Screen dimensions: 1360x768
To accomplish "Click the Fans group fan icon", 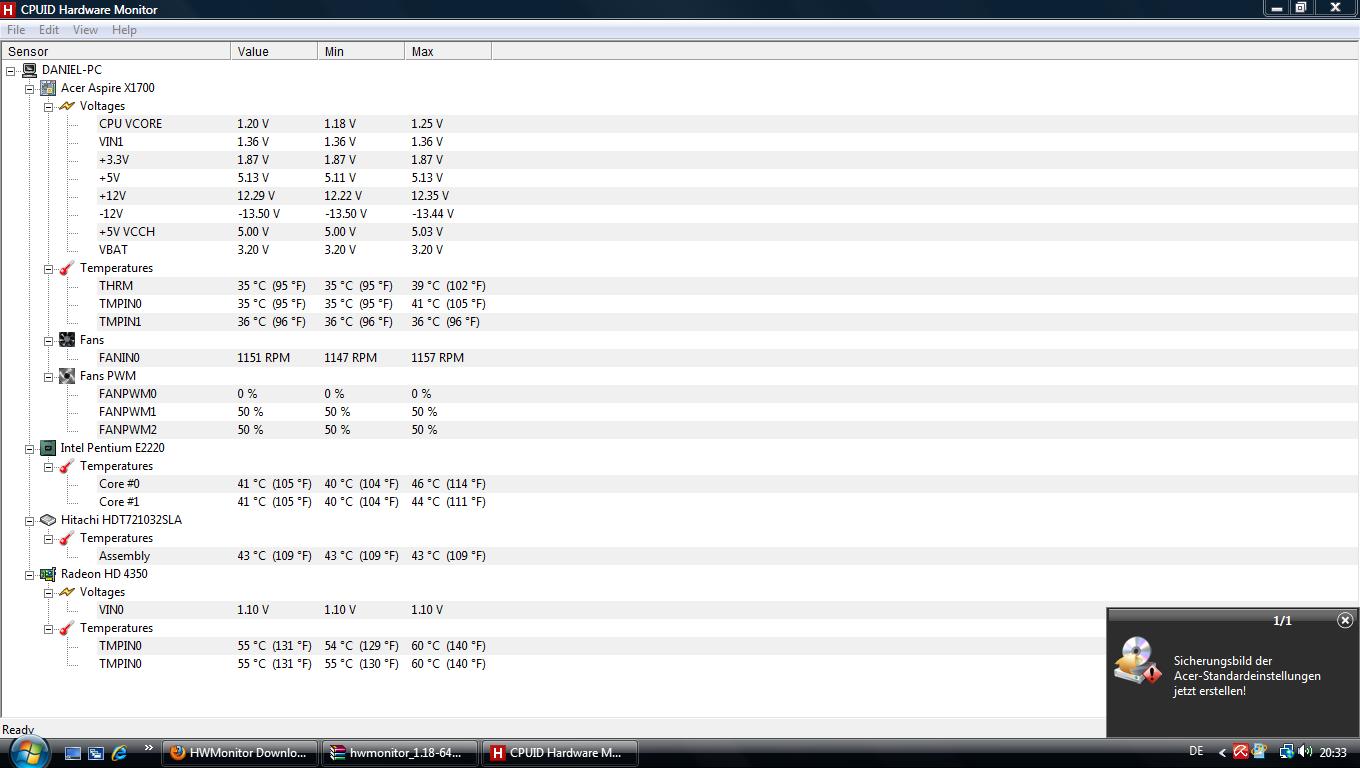I will coord(67,340).
